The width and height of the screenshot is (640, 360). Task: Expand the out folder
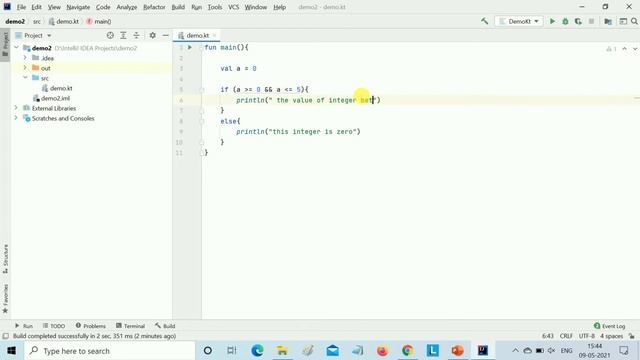[25, 68]
